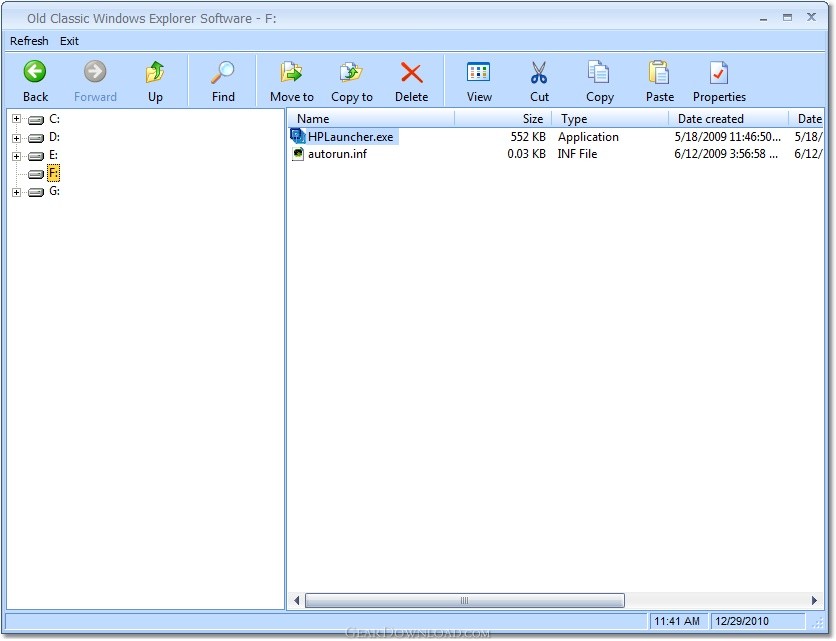Click the D: drive icon
836x641 pixels.
36,138
